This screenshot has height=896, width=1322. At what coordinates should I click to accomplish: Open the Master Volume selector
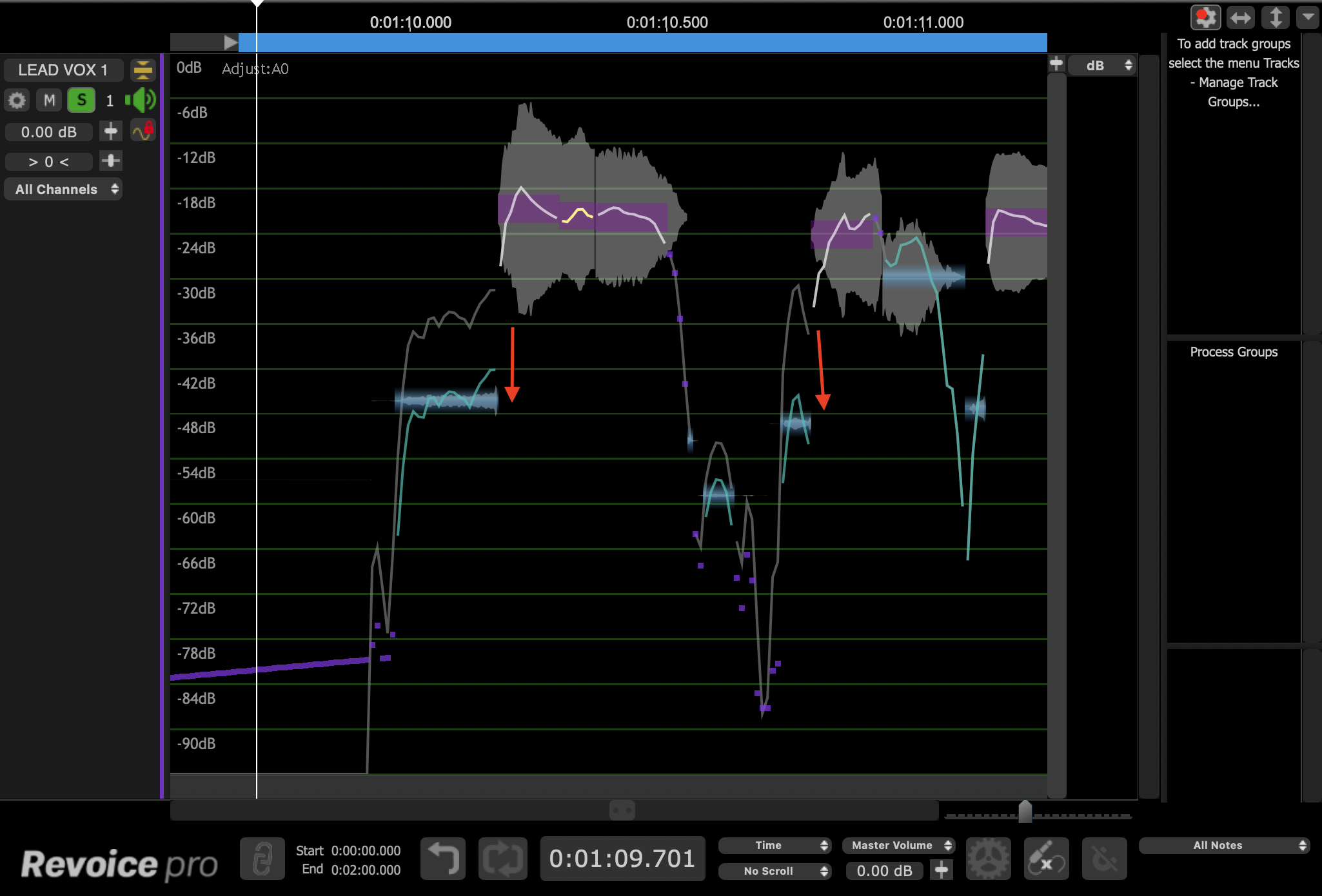pos(898,845)
